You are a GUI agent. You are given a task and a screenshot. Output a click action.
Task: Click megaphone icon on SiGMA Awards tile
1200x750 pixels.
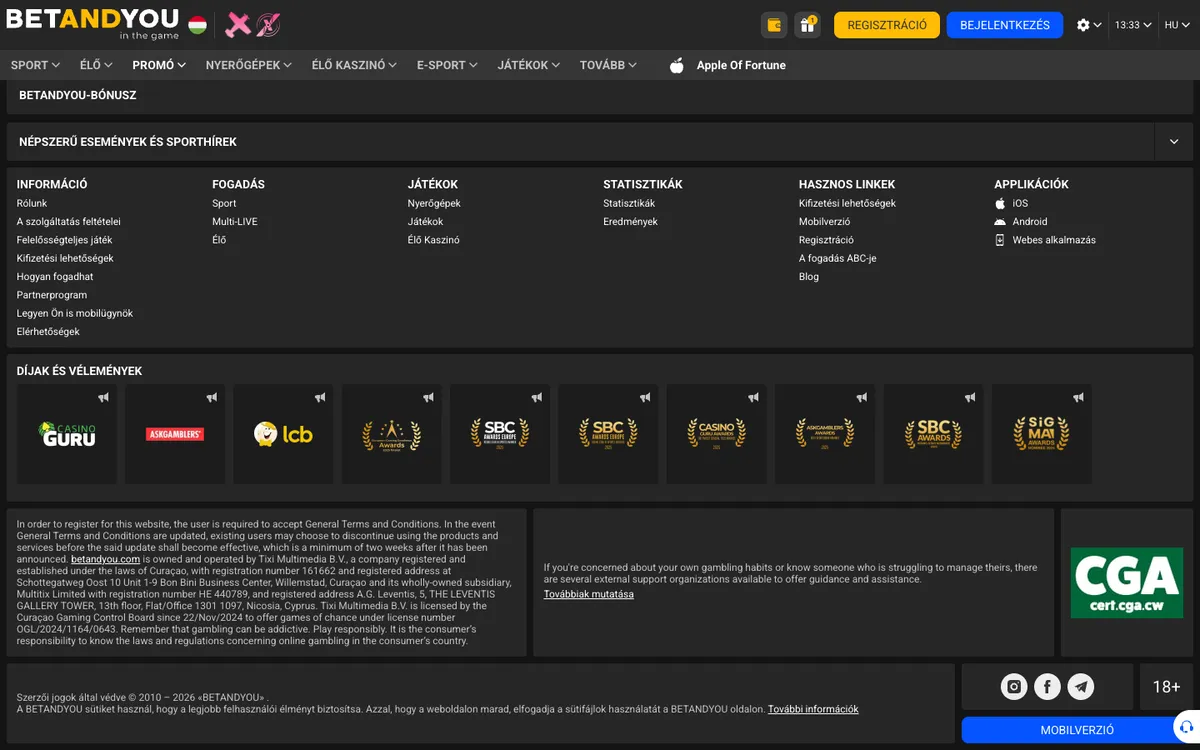point(1078,398)
